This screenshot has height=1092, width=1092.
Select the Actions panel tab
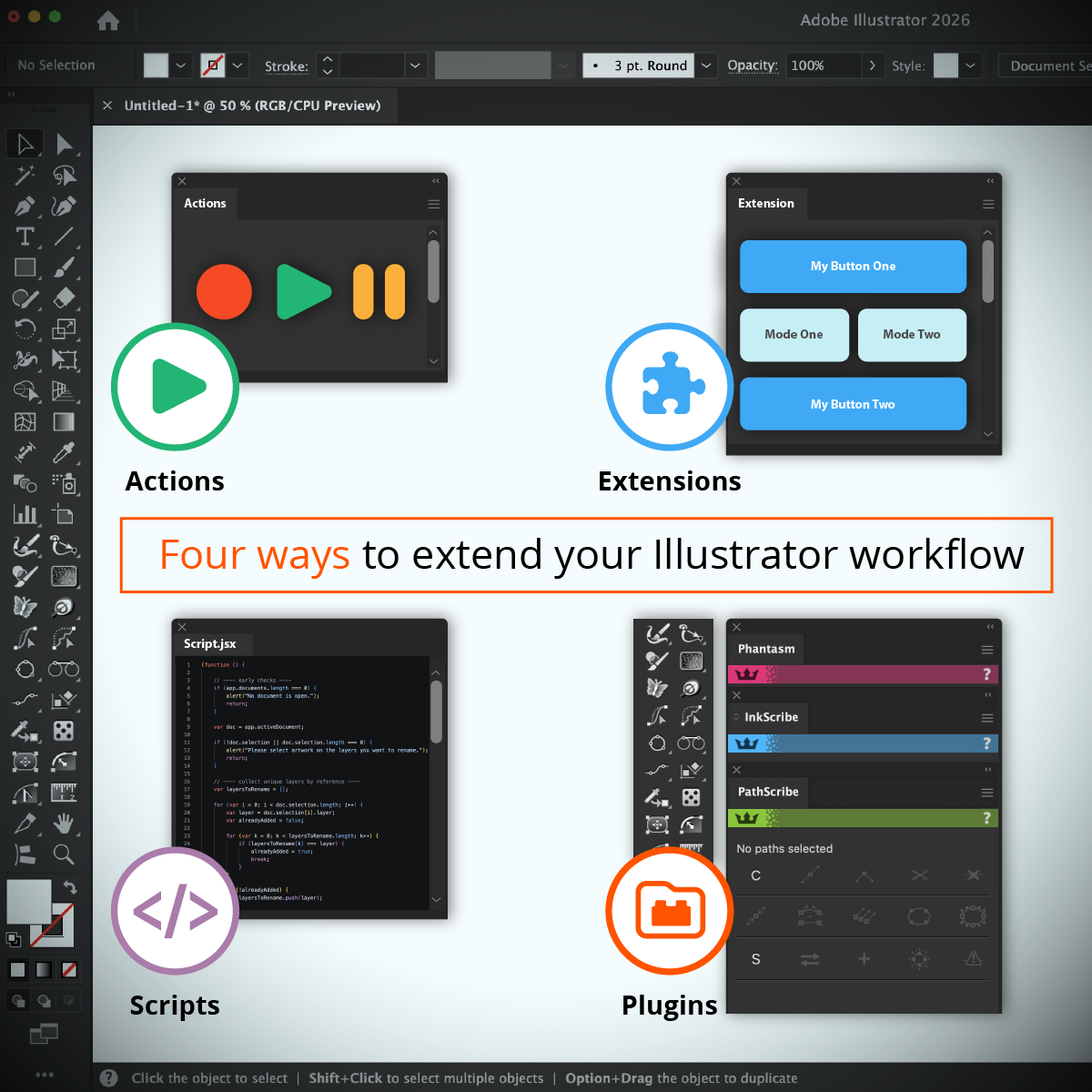(x=206, y=204)
